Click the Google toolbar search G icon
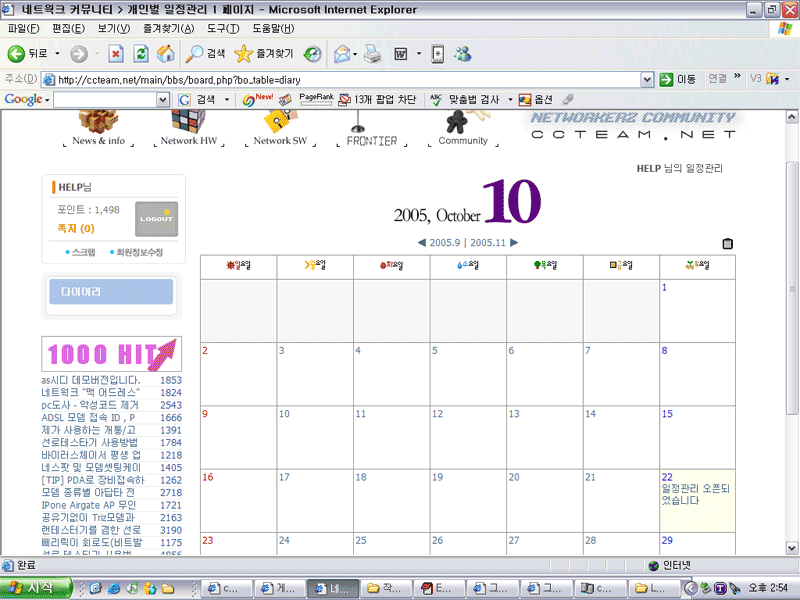Viewport: 800px width, 600px height. [184, 99]
